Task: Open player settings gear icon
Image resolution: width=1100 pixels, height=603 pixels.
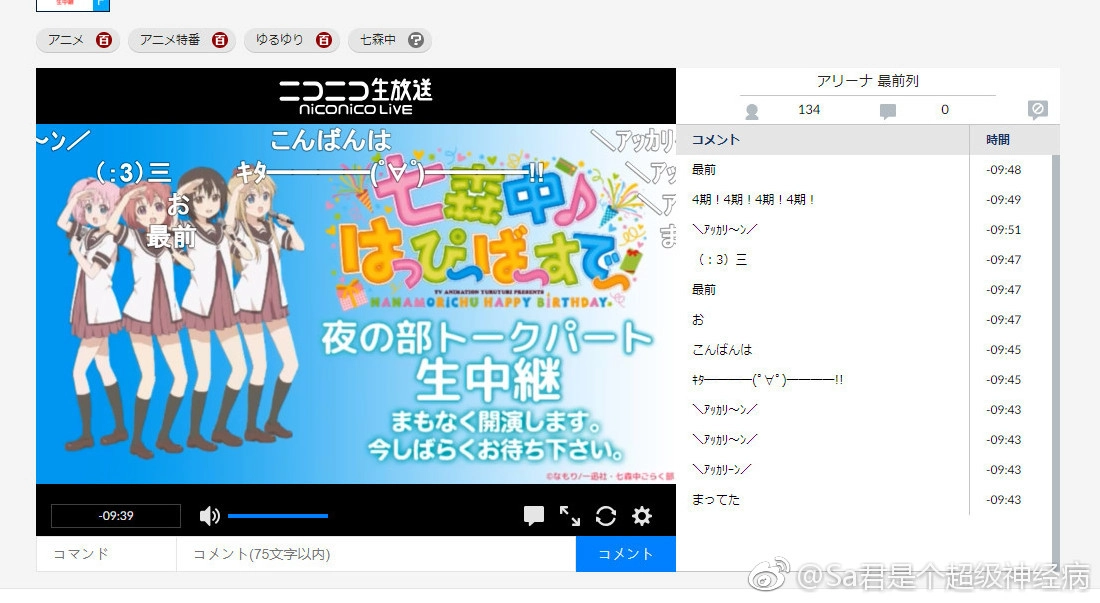Action: click(x=642, y=516)
